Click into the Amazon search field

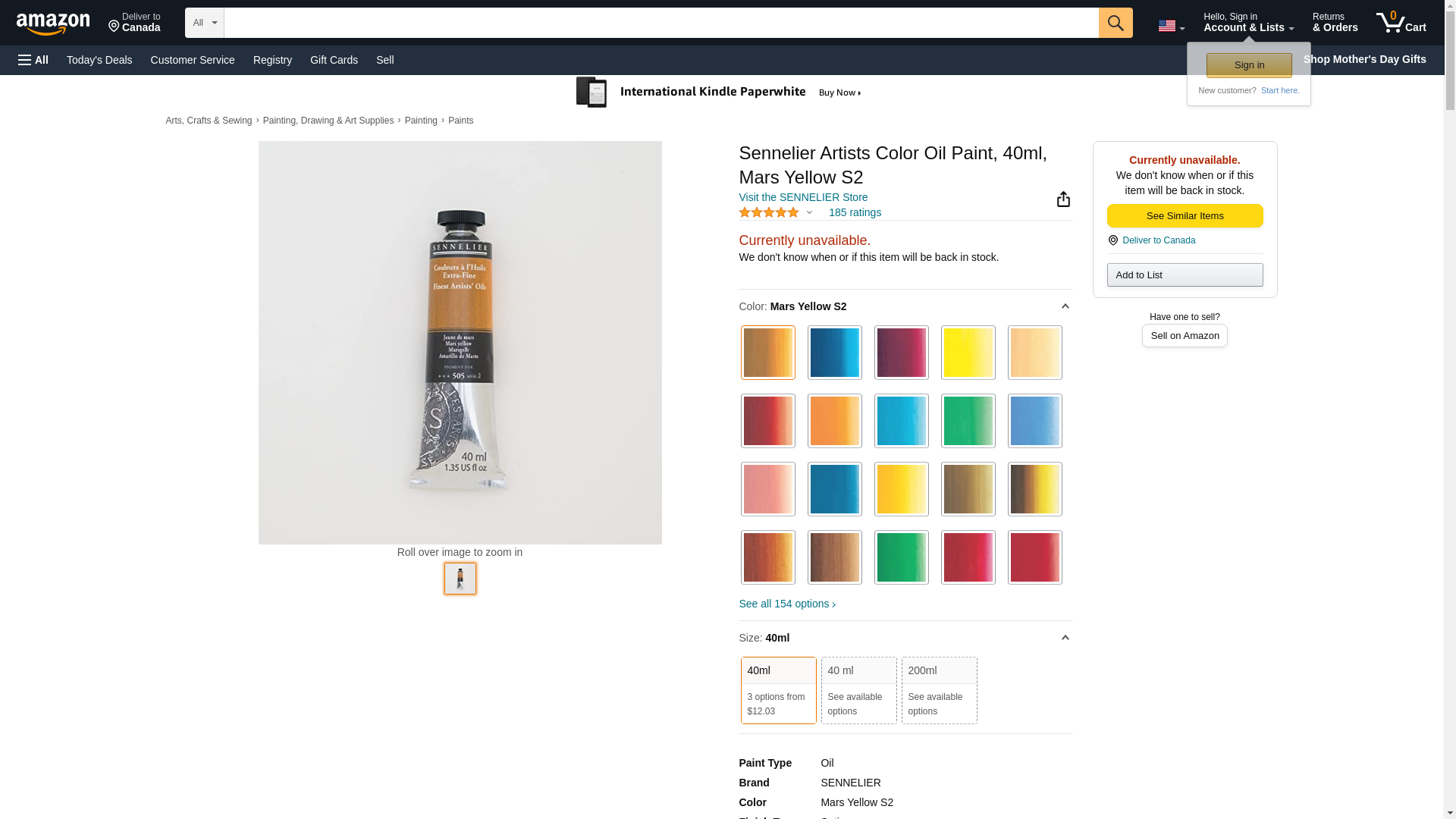click(x=661, y=23)
